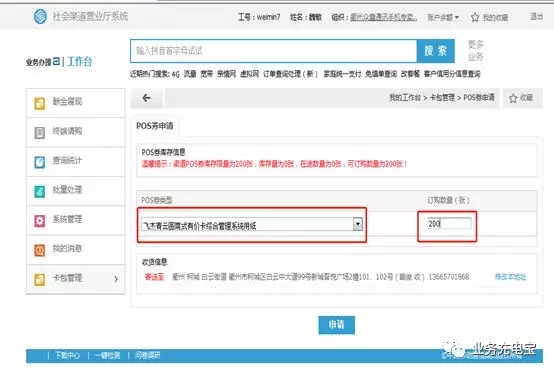Click 修改地址 link
554x374 pixels.
pos(511,277)
